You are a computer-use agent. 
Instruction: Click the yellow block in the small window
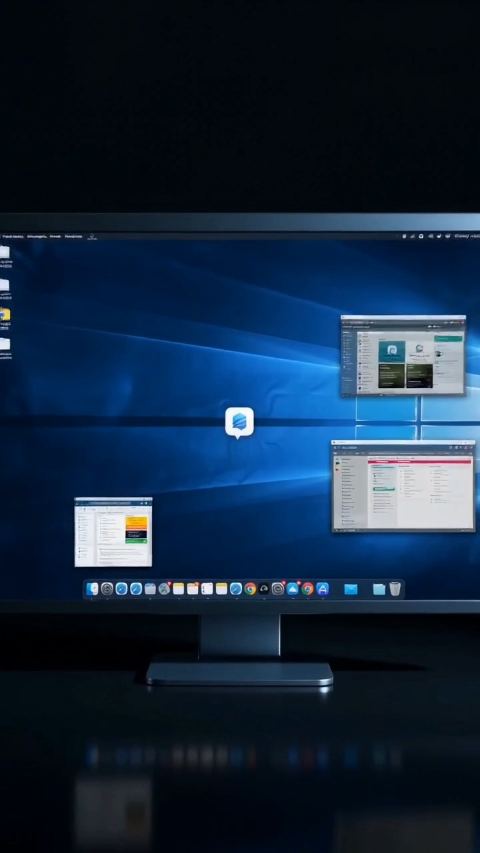point(137,522)
